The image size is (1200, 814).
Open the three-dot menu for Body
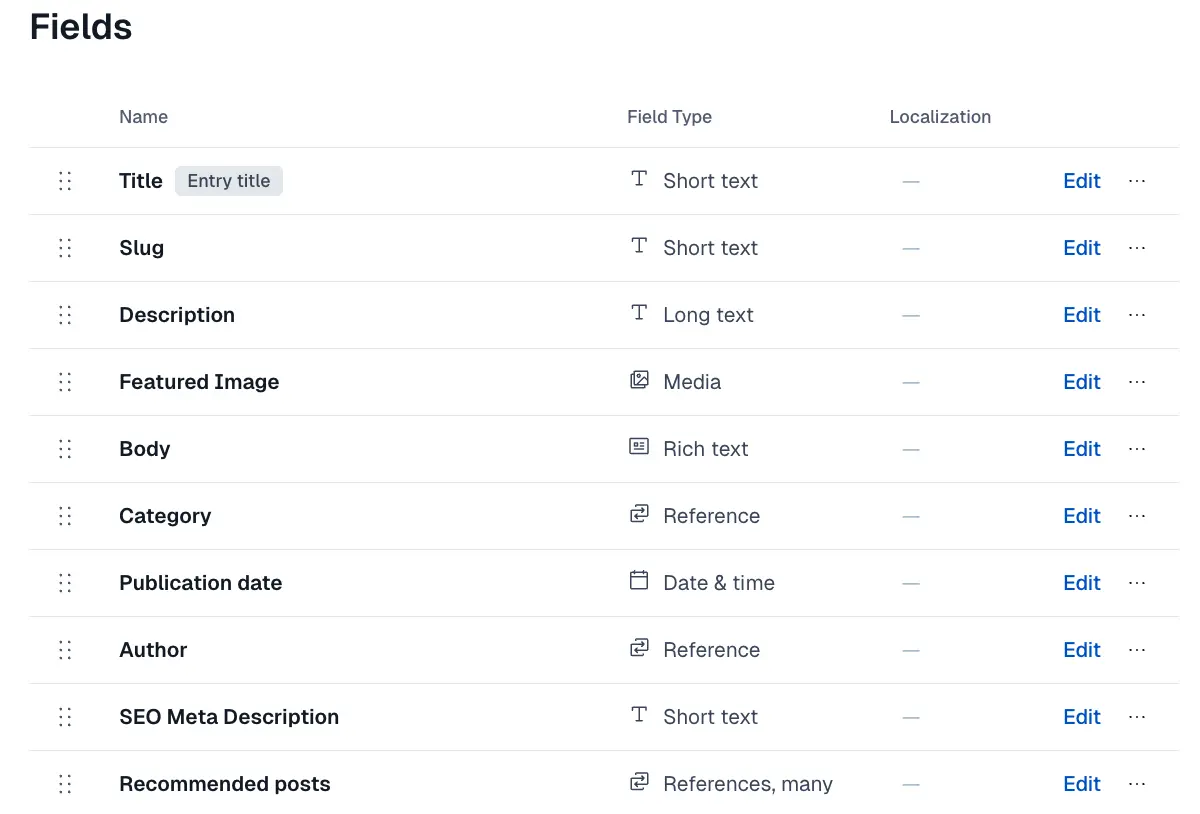1137,449
